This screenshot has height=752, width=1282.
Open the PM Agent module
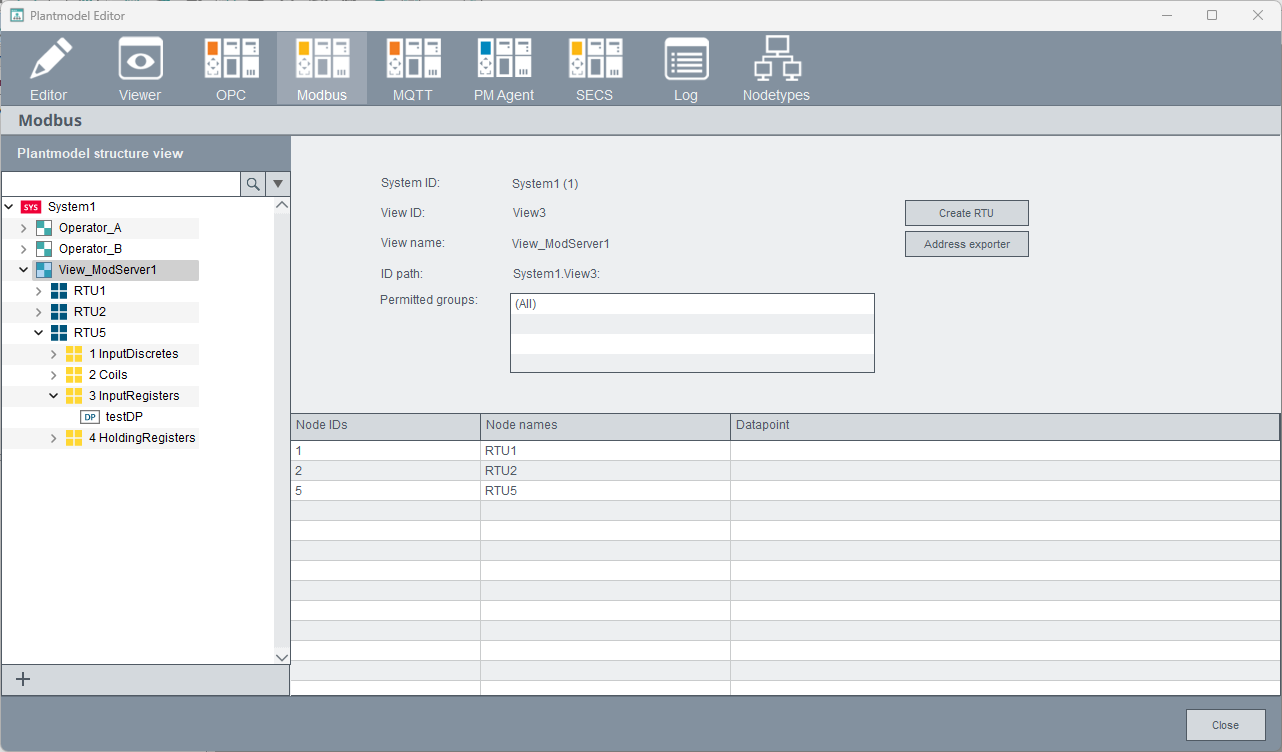(504, 68)
